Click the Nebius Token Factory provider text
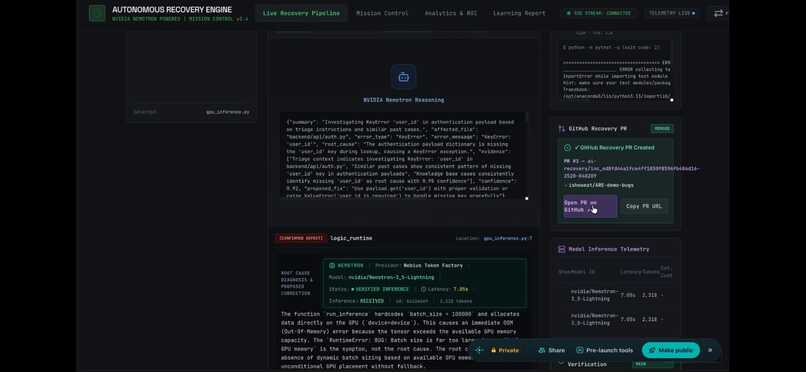Screen dimensions: 806x372 coord(433,266)
